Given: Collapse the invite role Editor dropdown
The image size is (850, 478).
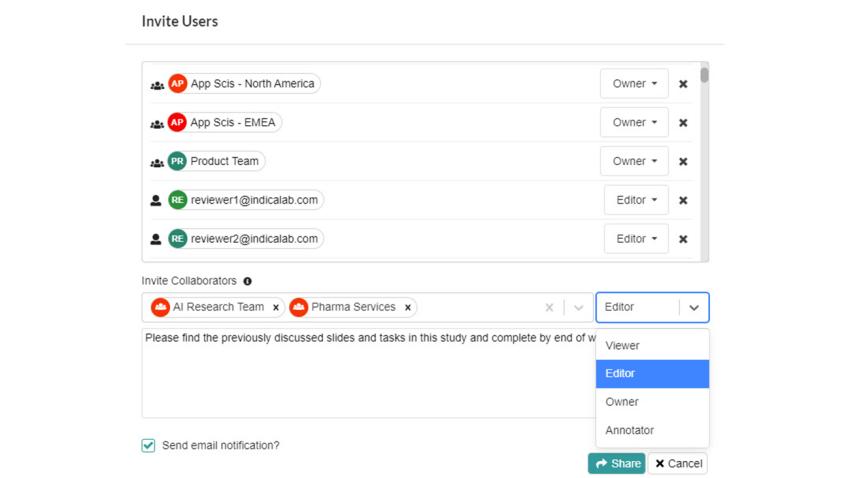Looking at the screenshot, I should coord(694,308).
